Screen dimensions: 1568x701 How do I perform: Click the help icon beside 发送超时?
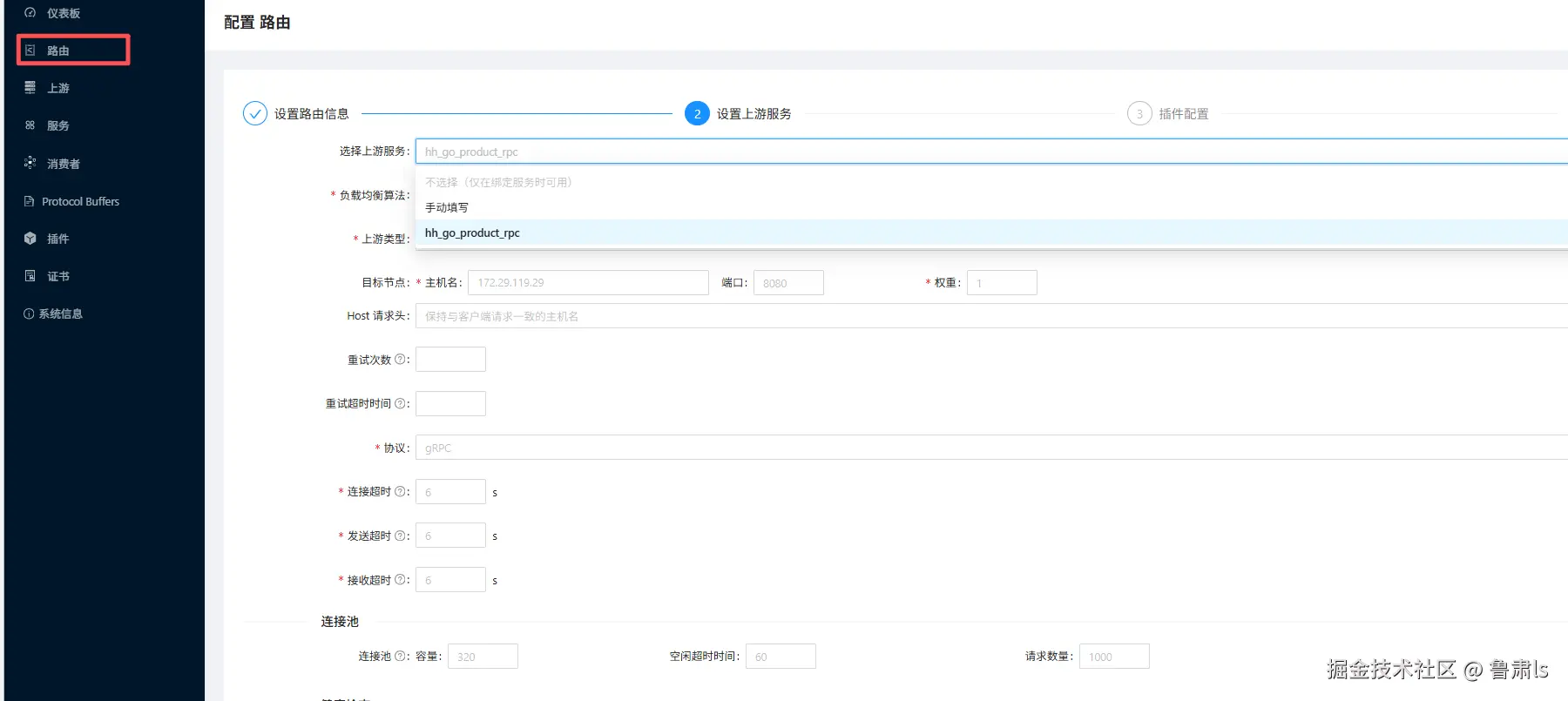[400, 536]
